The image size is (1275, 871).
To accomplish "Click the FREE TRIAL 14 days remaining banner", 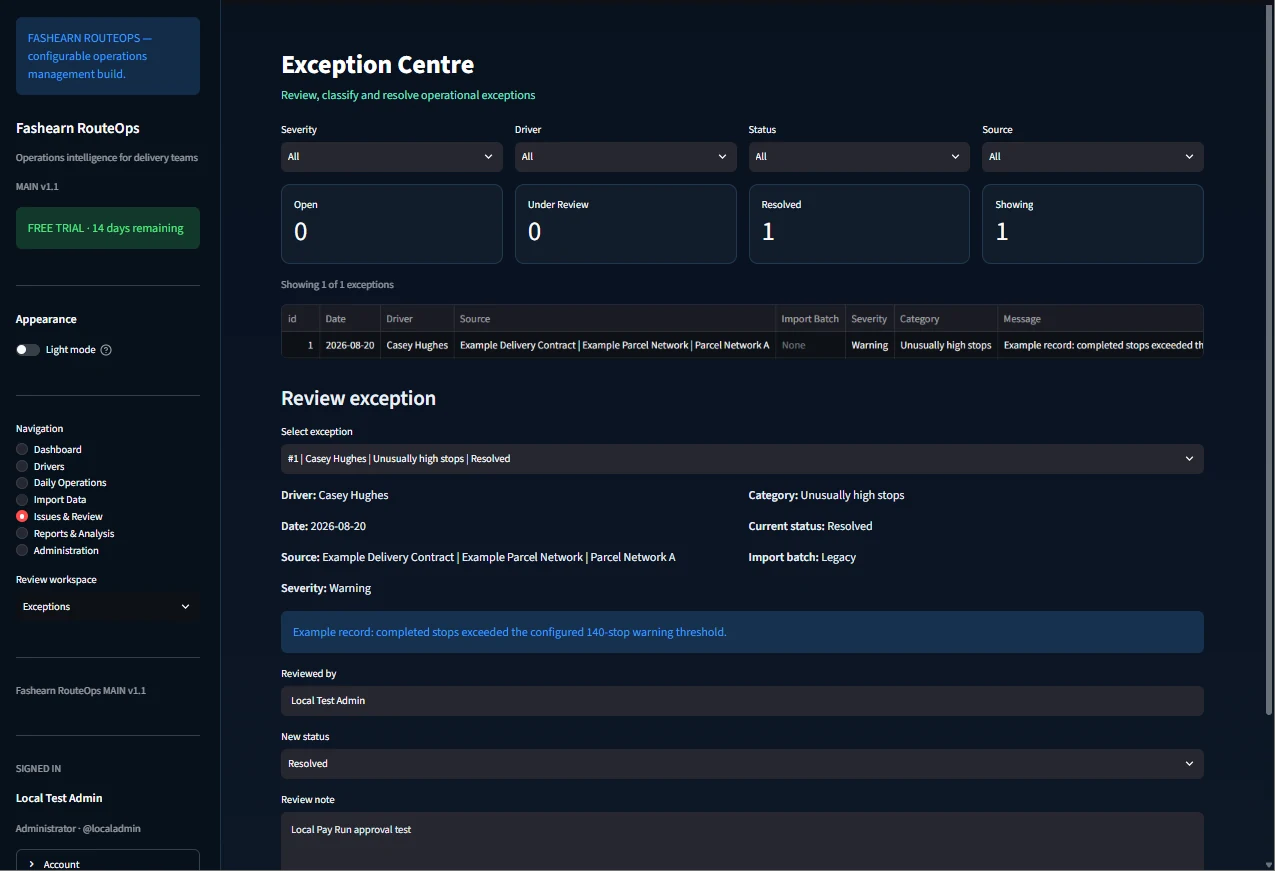I will [108, 228].
